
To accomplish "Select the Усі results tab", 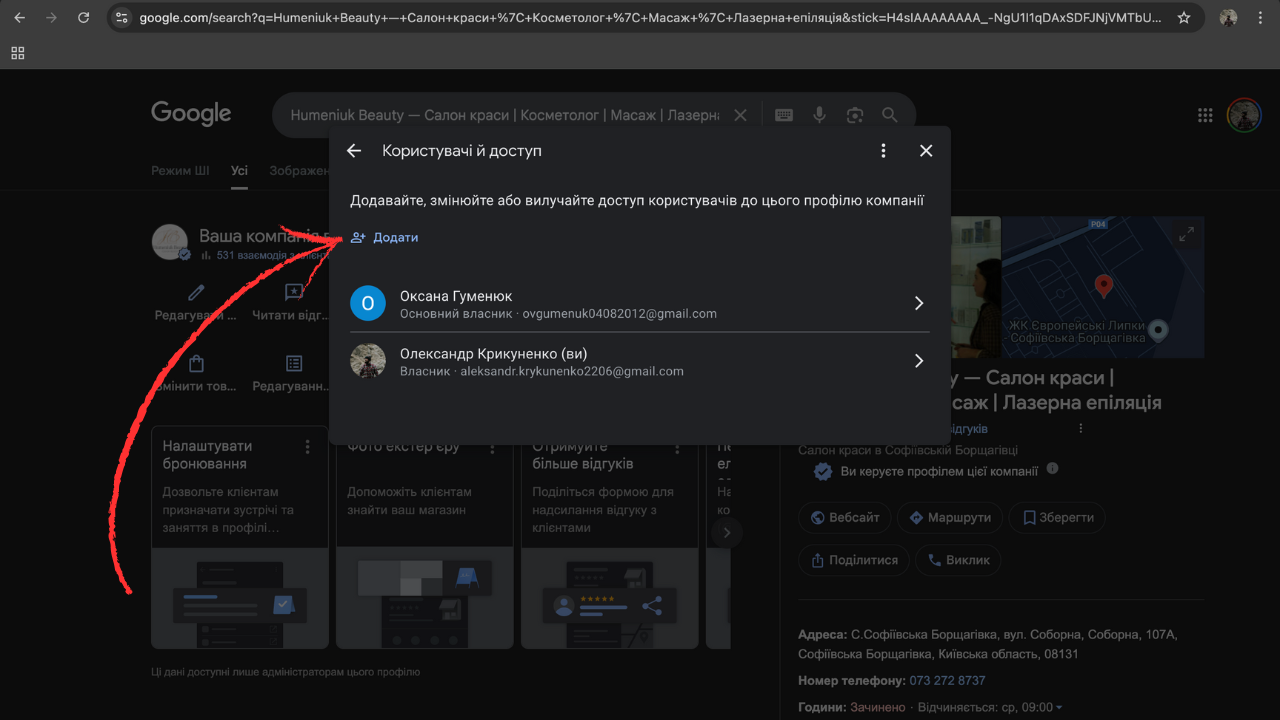I will click(239, 171).
